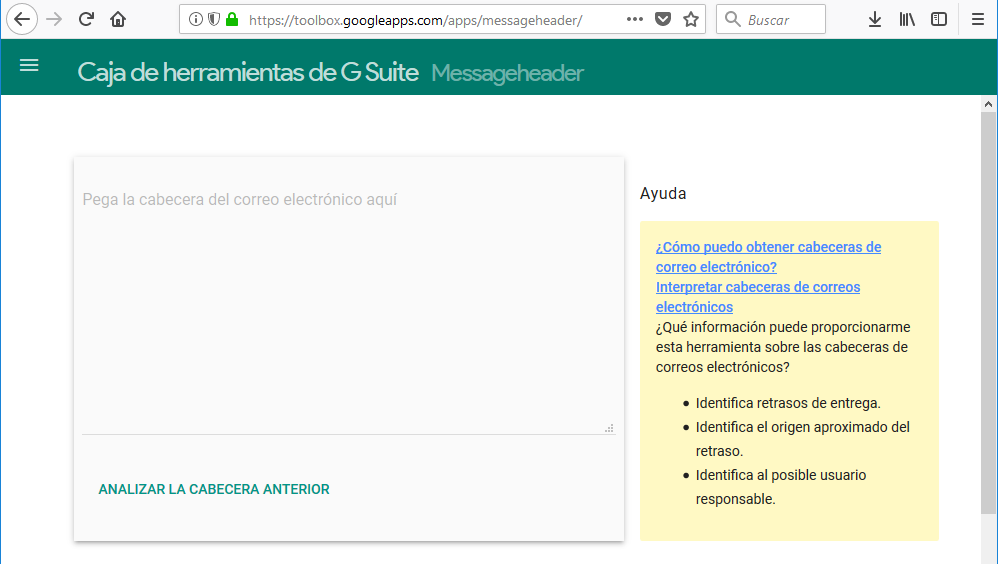Click 'Identifica el origen aproximado' bullet
The width and height of the screenshot is (998, 564).
(803, 439)
